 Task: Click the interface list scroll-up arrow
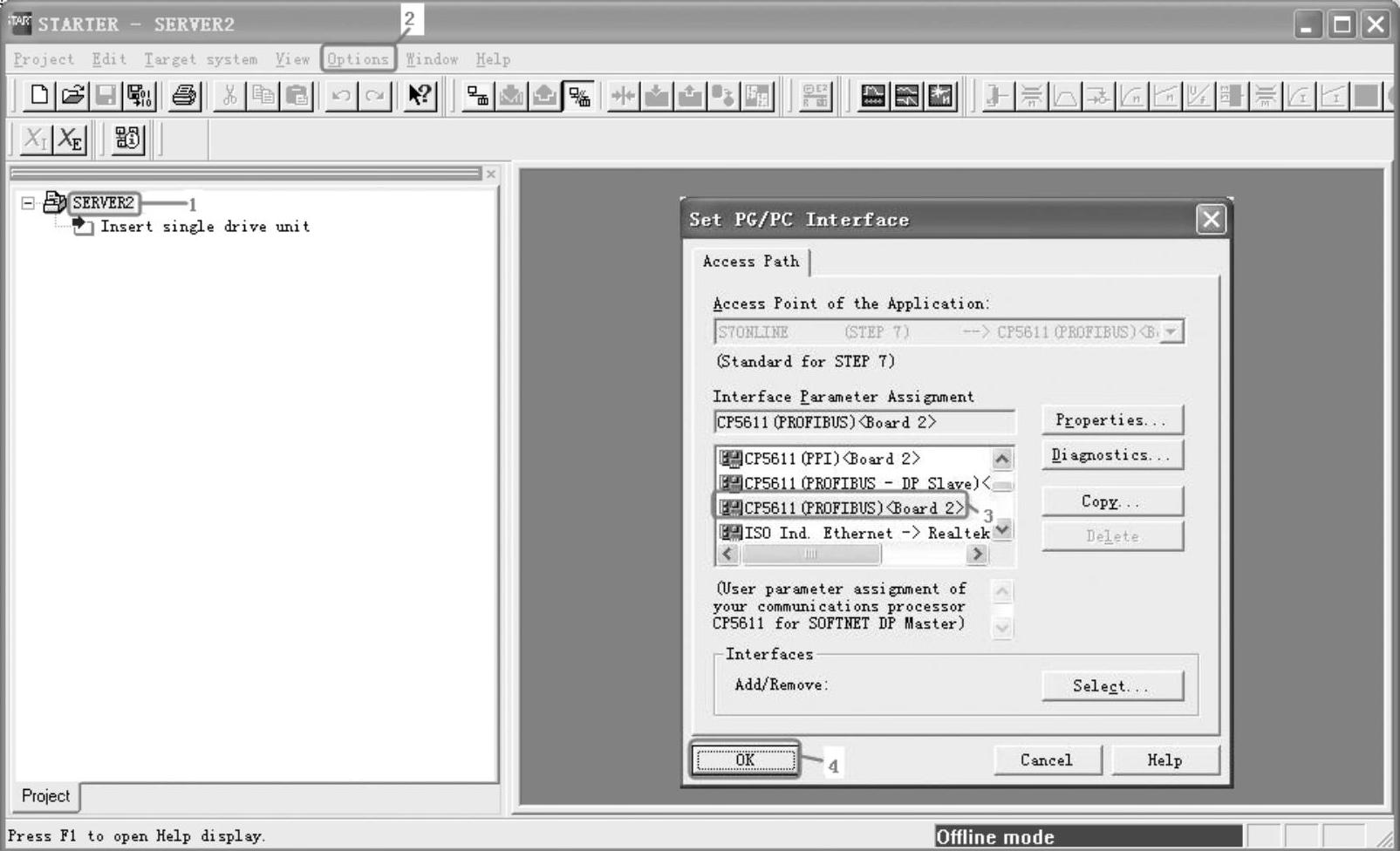(x=1002, y=458)
